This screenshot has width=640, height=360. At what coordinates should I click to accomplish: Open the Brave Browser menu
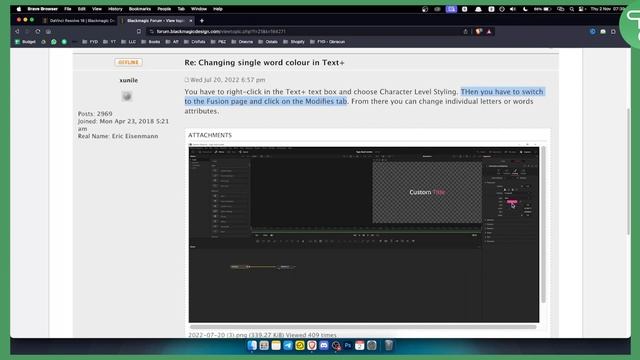point(42,9)
